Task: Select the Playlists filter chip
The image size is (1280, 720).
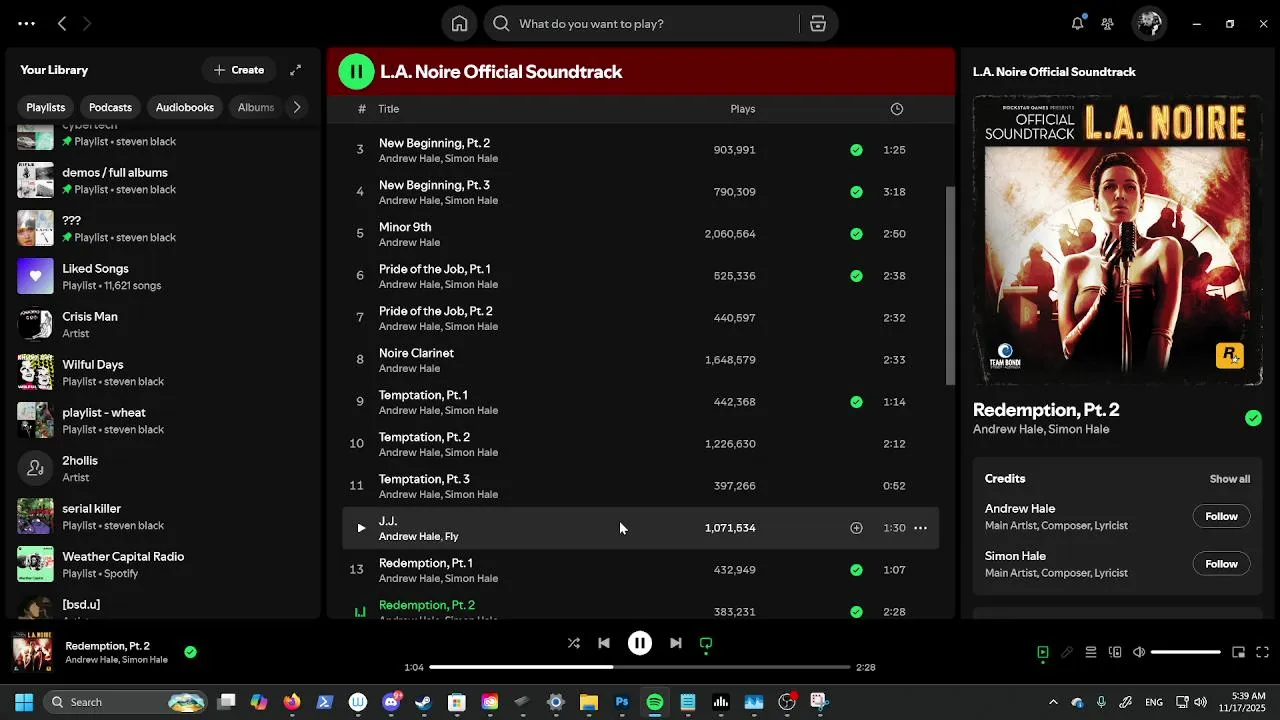Action: [x=46, y=107]
